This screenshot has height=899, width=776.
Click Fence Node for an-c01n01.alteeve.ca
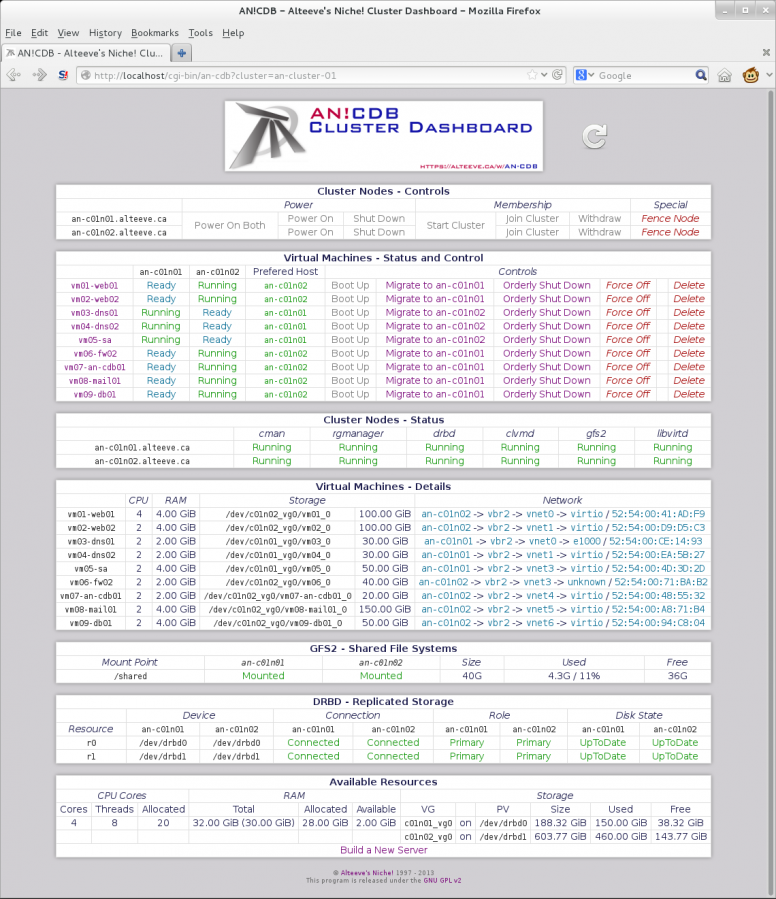coord(670,218)
